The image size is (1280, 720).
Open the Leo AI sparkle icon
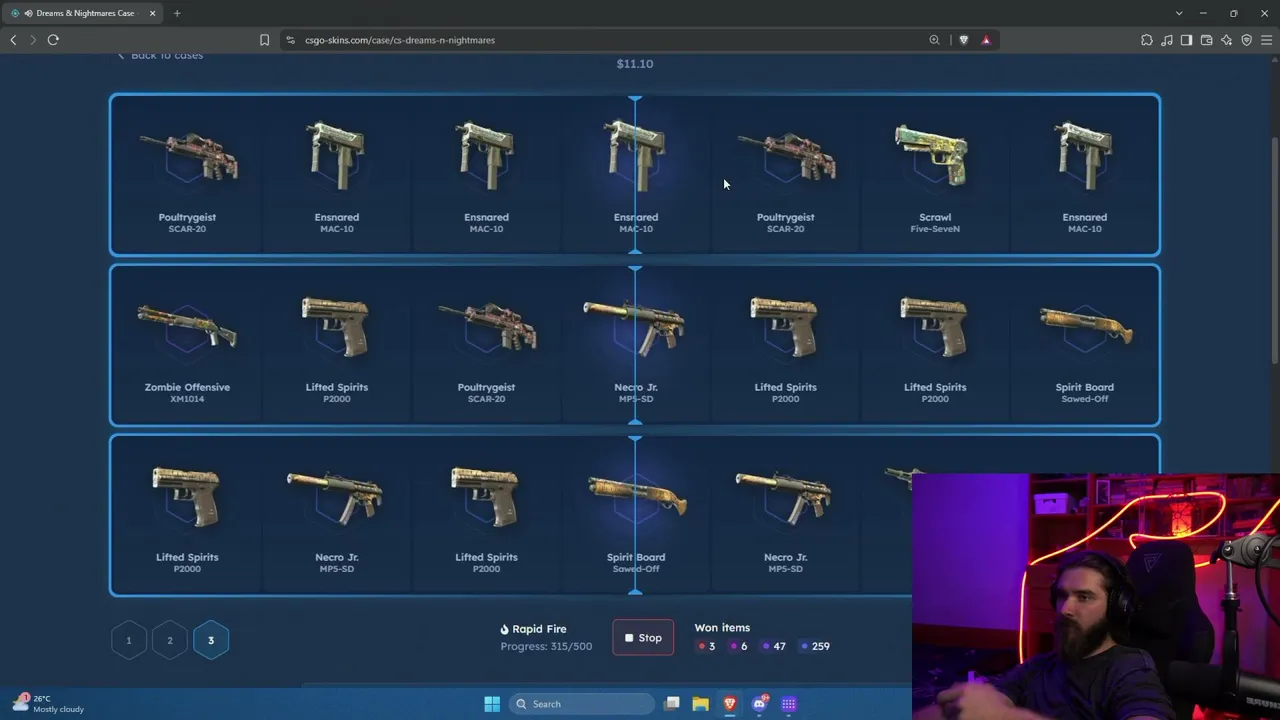coord(1226,40)
